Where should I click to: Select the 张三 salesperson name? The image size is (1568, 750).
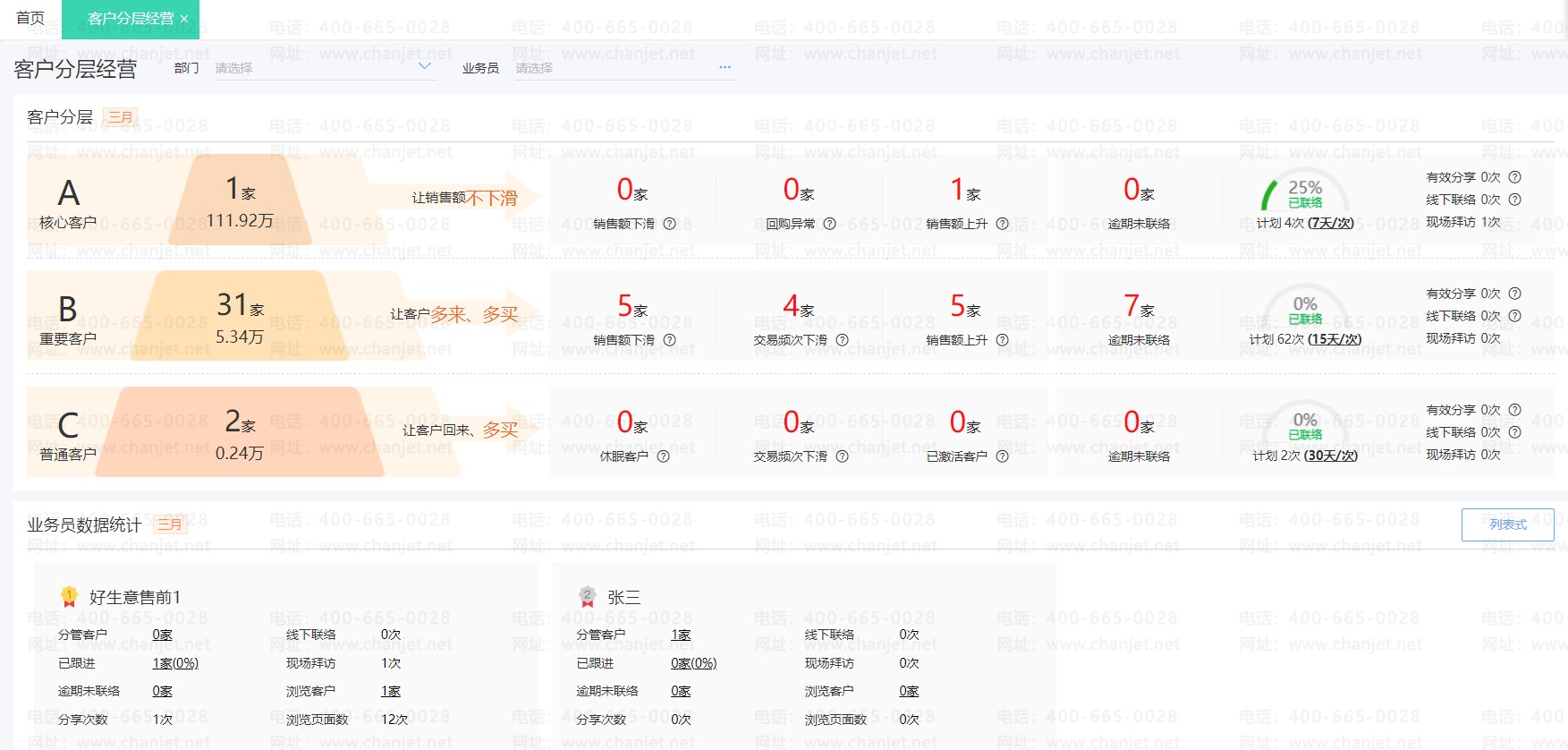point(624,597)
